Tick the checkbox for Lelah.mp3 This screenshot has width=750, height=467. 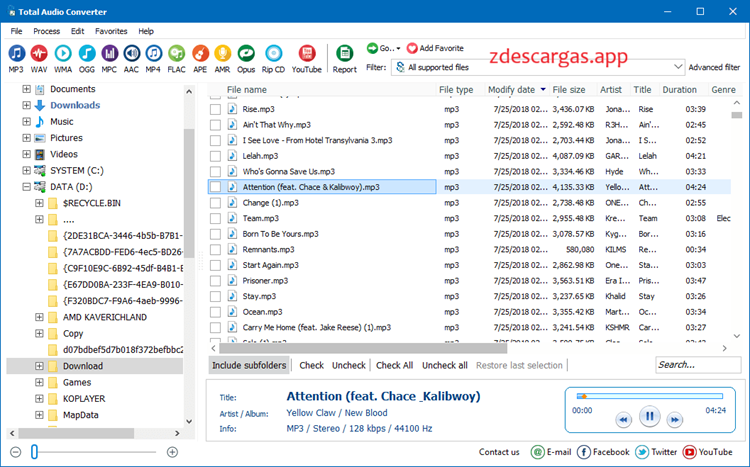click(215, 156)
